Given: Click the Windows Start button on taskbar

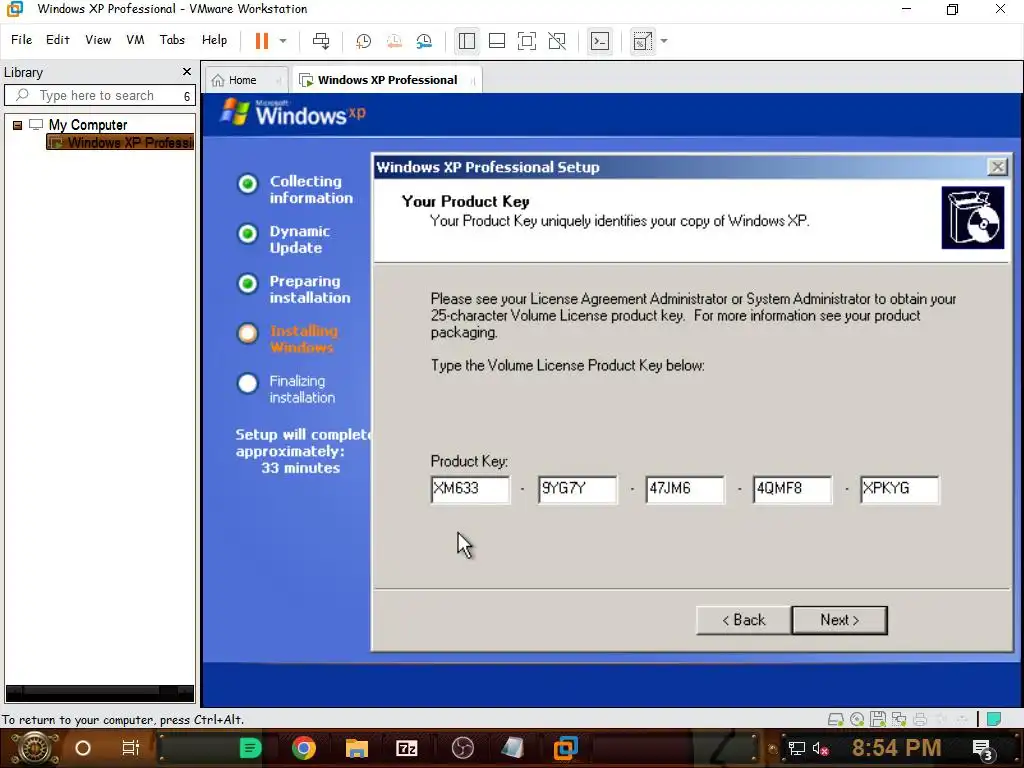Looking at the screenshot, I should coord(34,748).
